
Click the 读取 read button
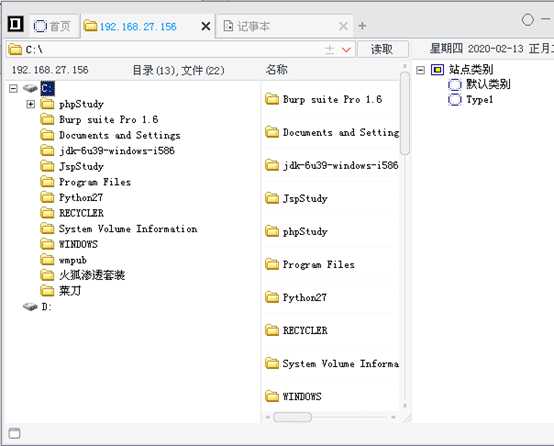coord(382,49)
